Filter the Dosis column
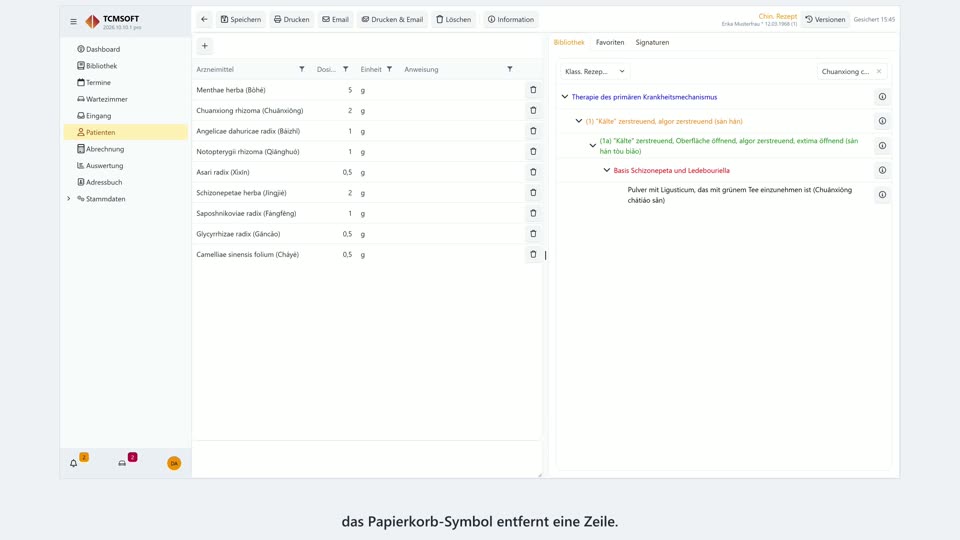 point(346,69)
